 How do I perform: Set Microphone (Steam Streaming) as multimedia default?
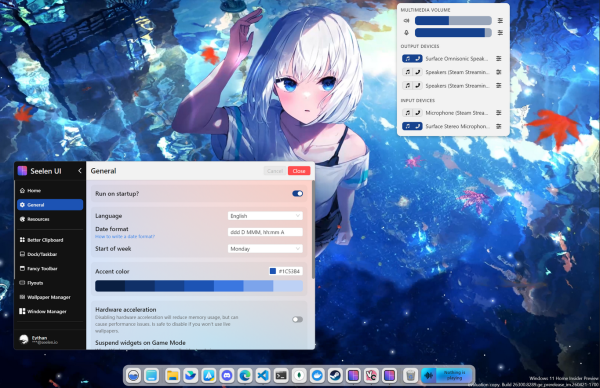point(408,113)
